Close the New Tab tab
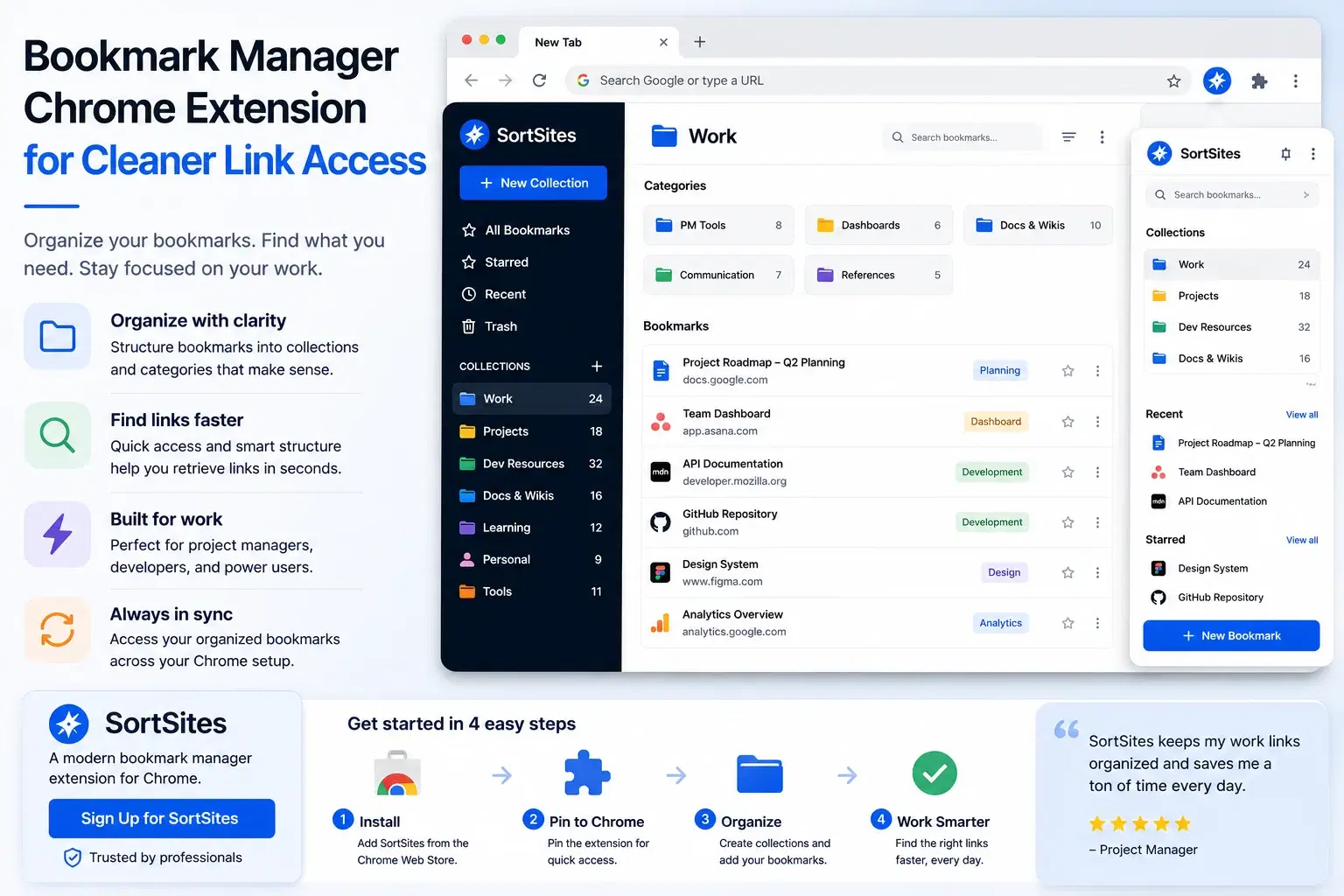The width and height of the screenshot is (1344, 896). (x=663, y=42)
